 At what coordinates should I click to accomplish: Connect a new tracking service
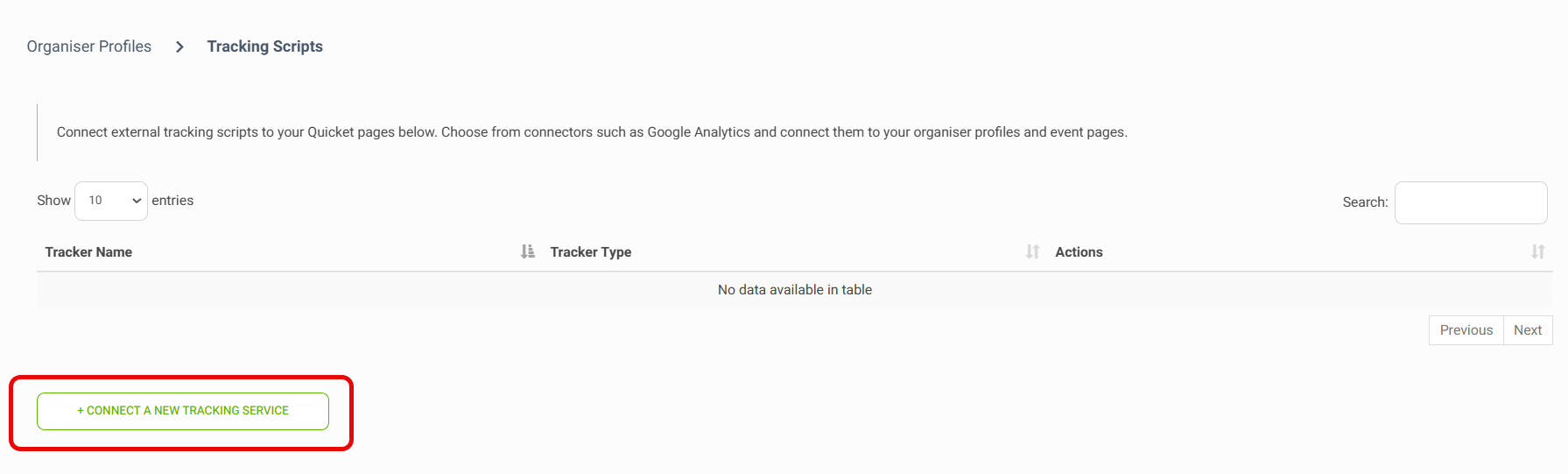183,411
